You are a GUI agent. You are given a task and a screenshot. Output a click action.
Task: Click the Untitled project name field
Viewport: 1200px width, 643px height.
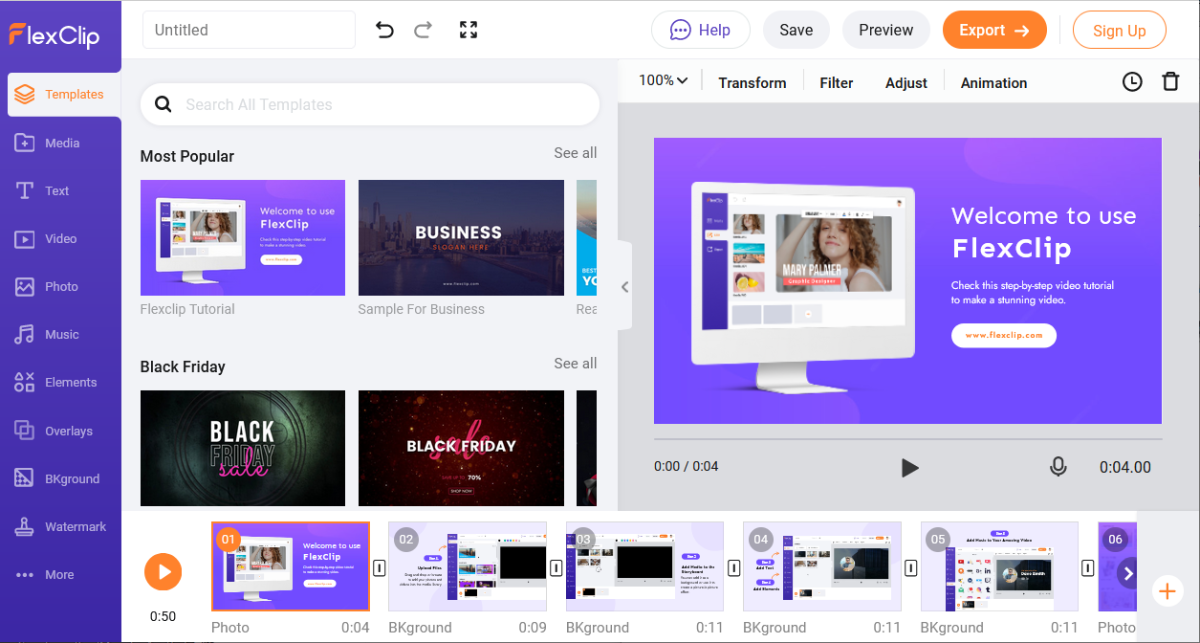tap(249, 30)
